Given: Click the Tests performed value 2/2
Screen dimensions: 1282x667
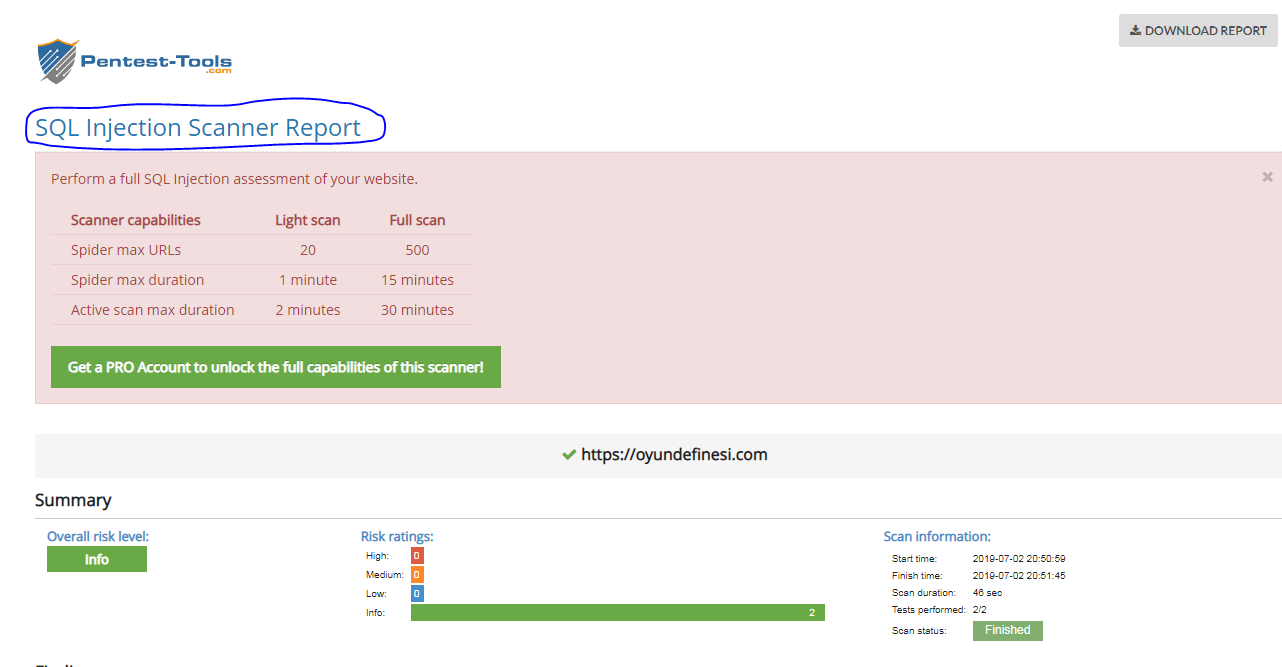Looking at the screenshot, I should coord(980,610).
